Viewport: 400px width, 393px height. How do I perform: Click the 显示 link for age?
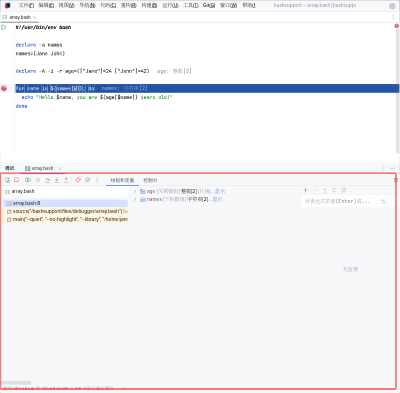point(220,191)
